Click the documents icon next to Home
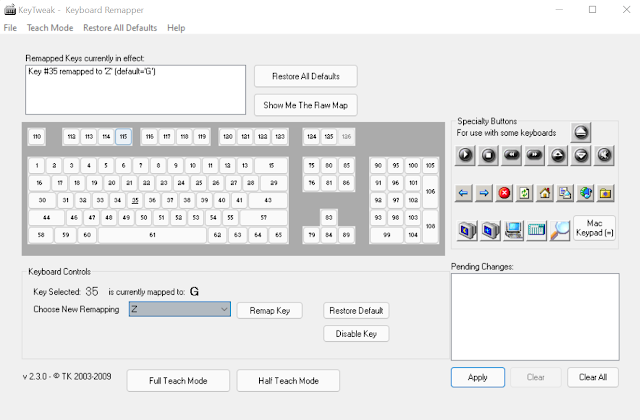 click(565, 193)
